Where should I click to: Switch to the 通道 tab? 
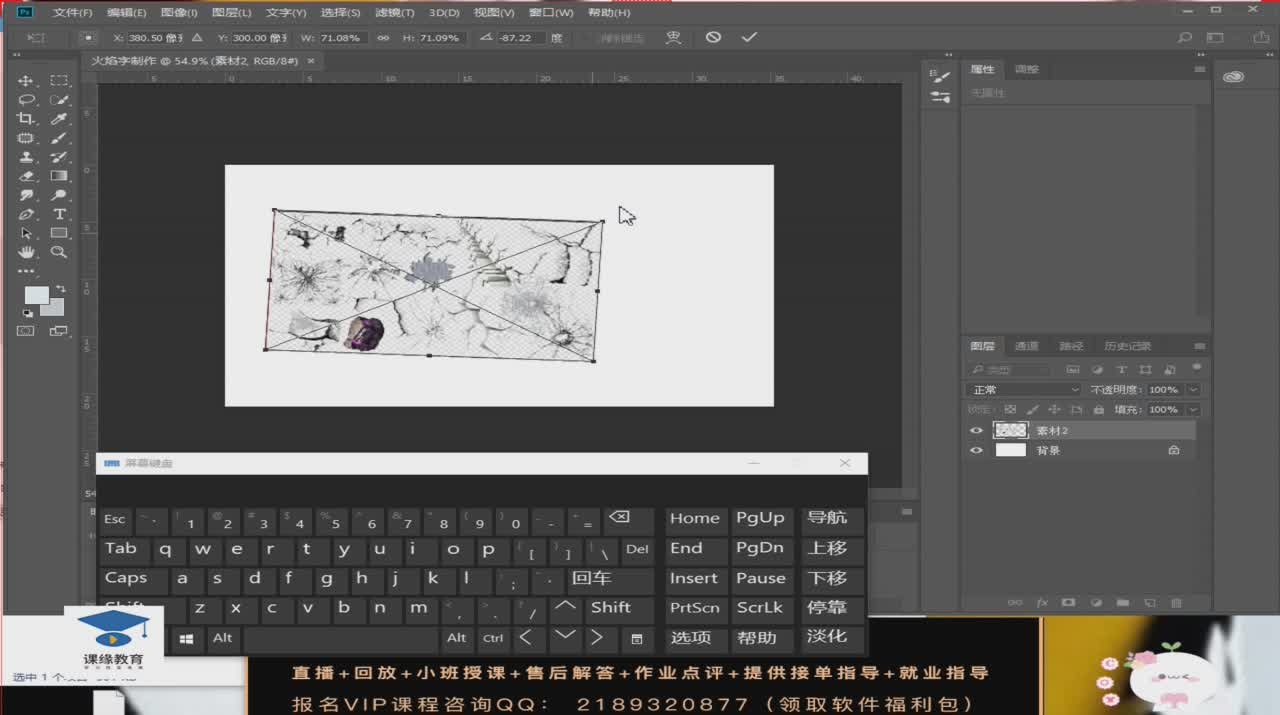click(1026, 346)
